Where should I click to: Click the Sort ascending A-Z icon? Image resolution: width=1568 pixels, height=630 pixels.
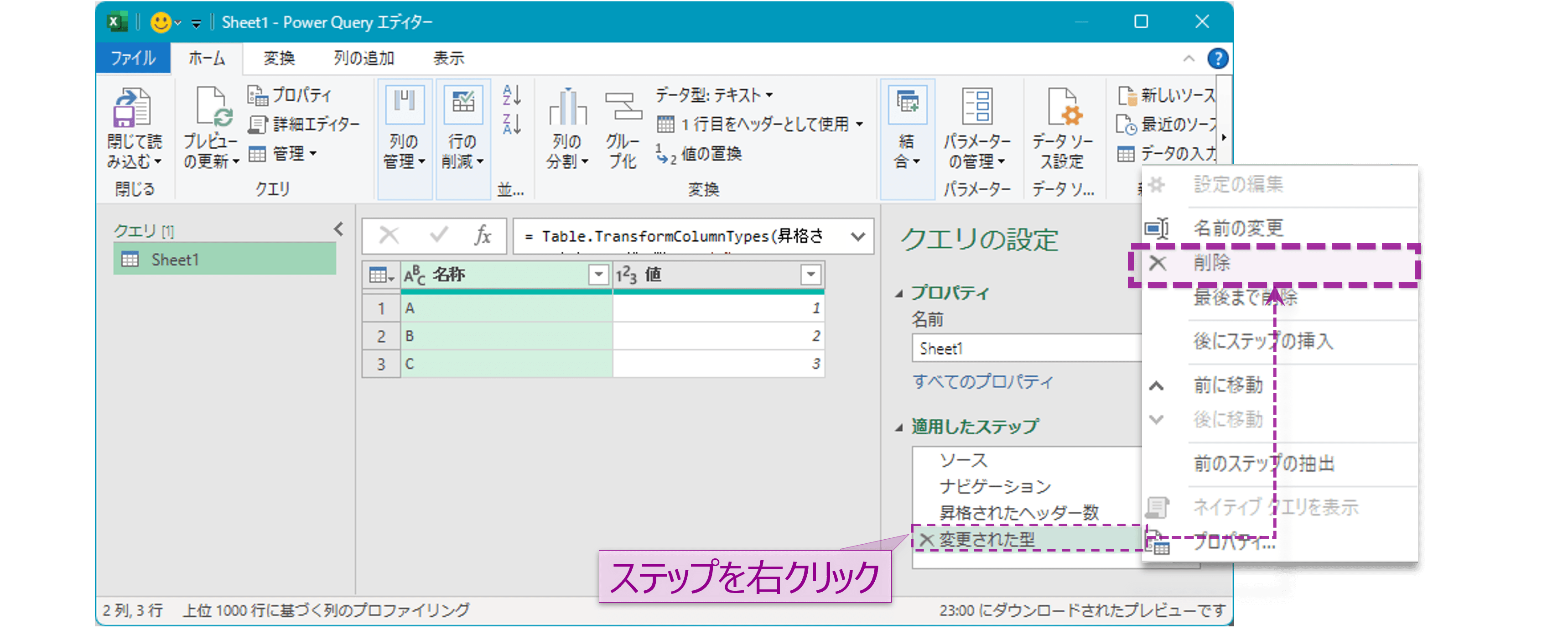(511, 95)
